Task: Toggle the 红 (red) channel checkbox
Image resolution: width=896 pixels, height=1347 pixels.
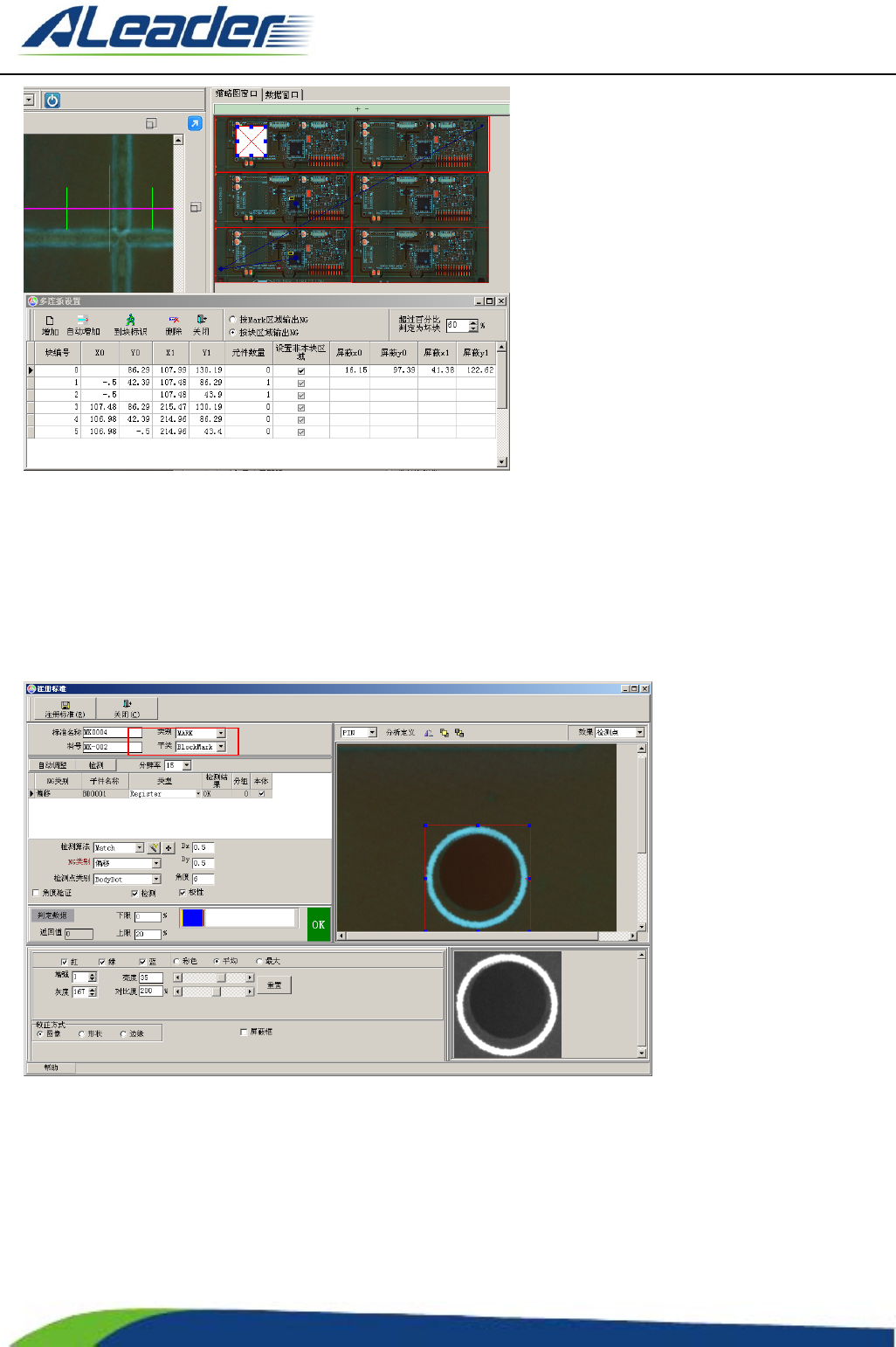Action: coord(65,962)
